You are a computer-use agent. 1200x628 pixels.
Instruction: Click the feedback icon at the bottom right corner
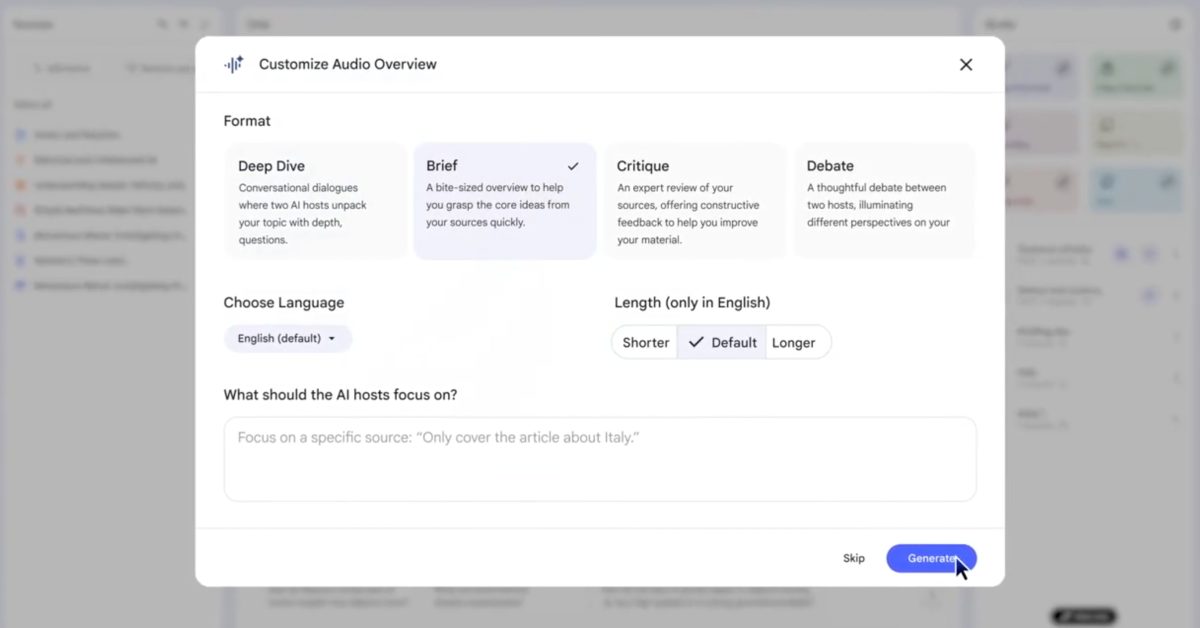click(1083, 616)
